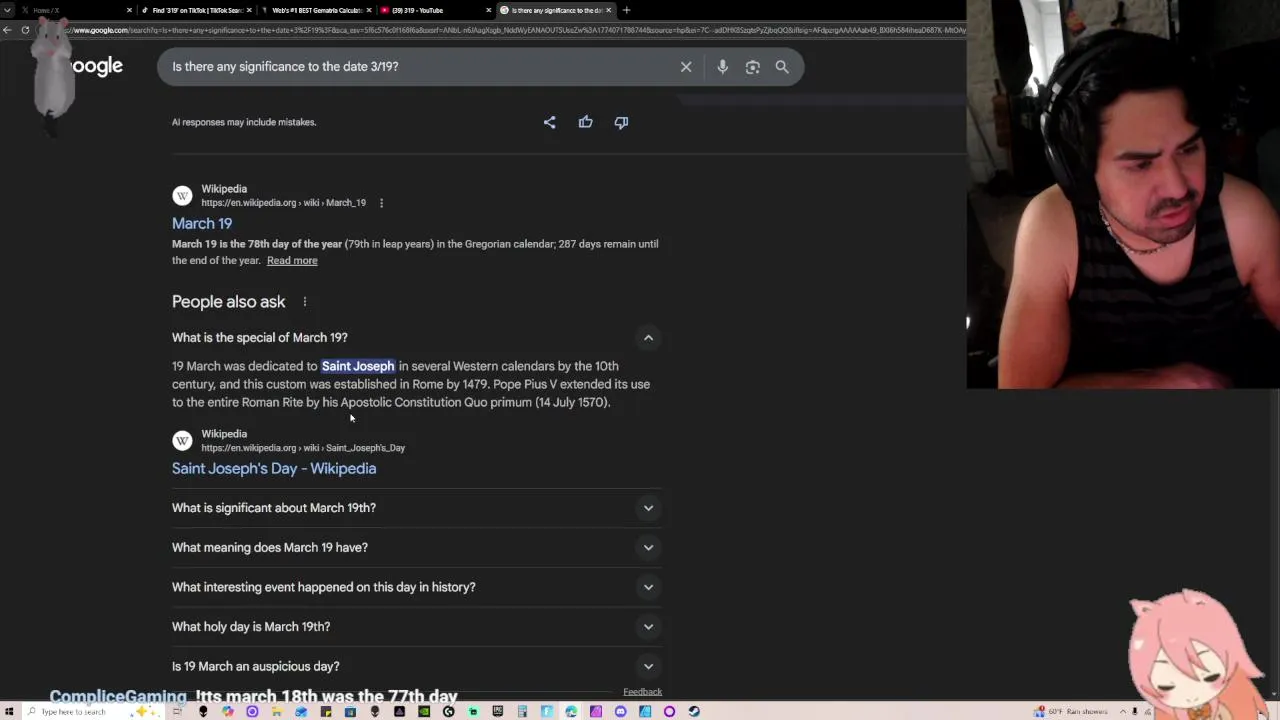Open search by image camera icon

[752, 67]
